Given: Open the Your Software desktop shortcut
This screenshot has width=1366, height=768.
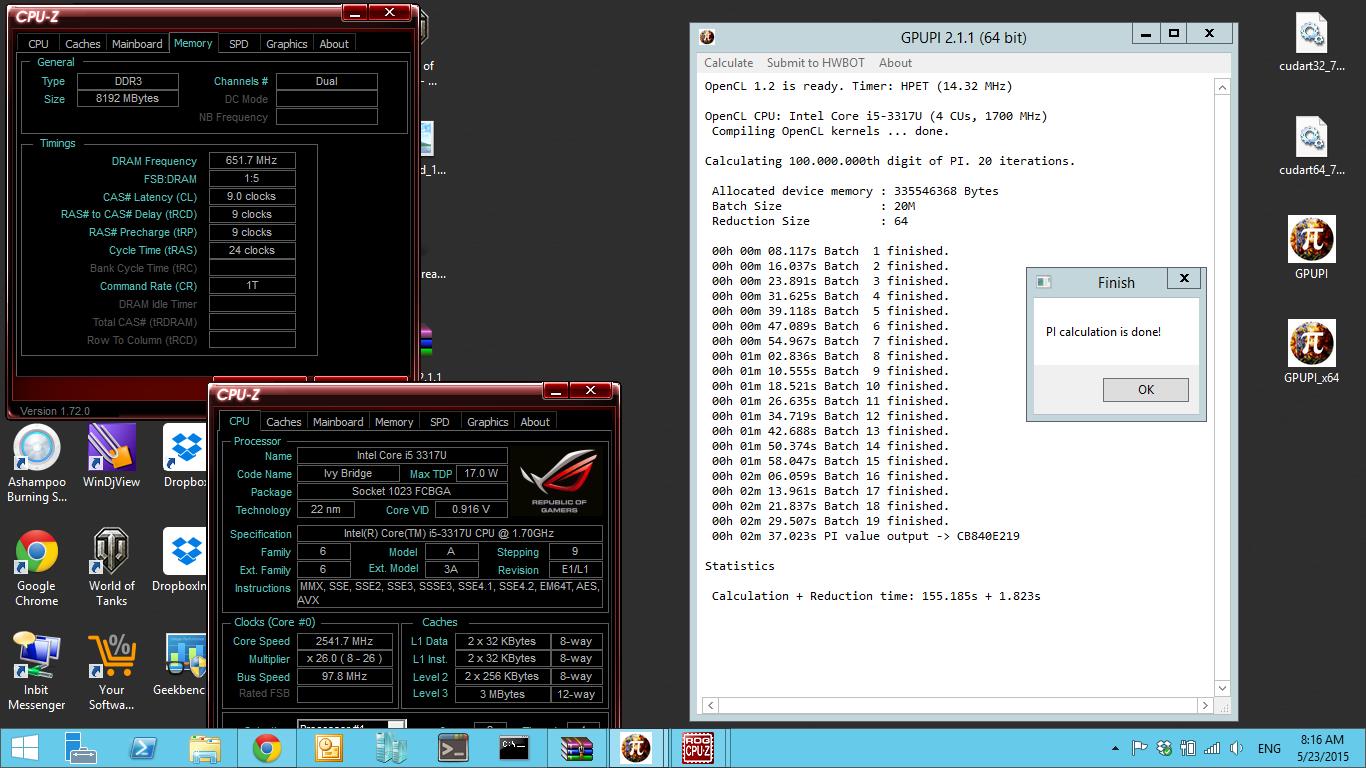Looking at the screenshot, I should pyautogui.click(x=111, y=671).
